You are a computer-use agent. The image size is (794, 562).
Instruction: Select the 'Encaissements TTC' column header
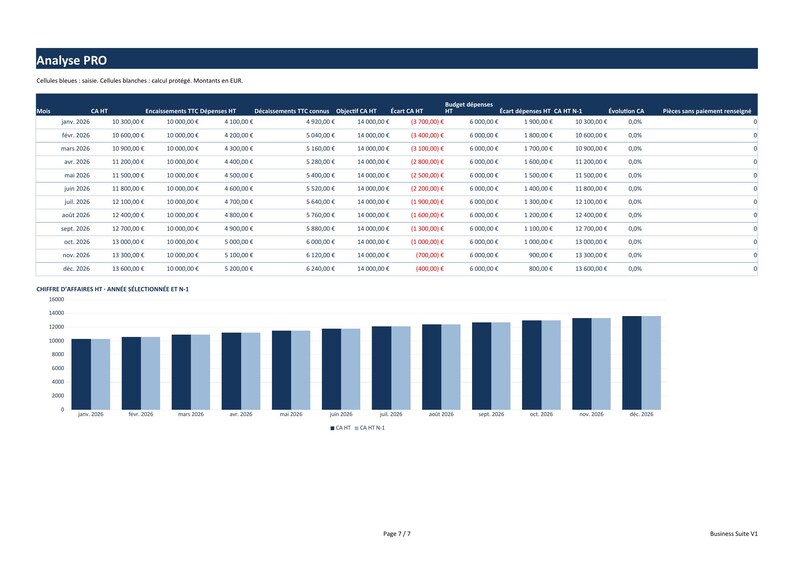pyautogui.click(x=172, y=111)
